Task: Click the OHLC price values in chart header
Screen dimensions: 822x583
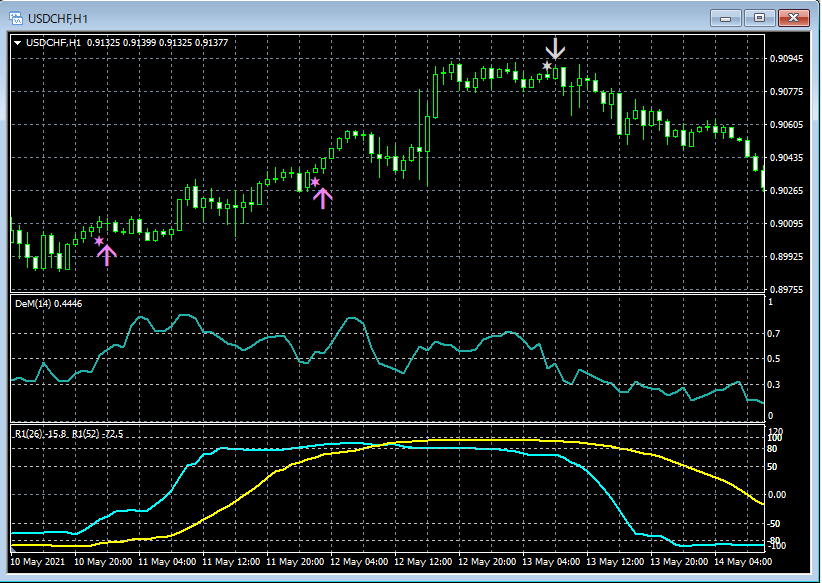Action: click(x=157, y=42)
